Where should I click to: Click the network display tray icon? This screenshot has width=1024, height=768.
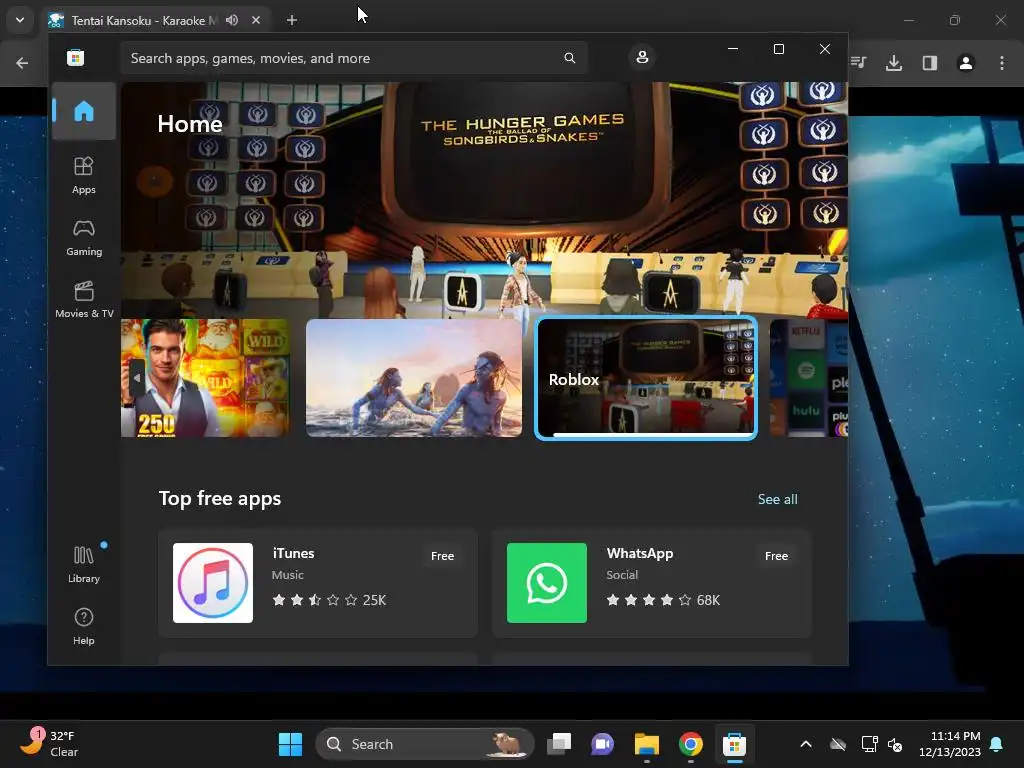click(x=869, y=744)
